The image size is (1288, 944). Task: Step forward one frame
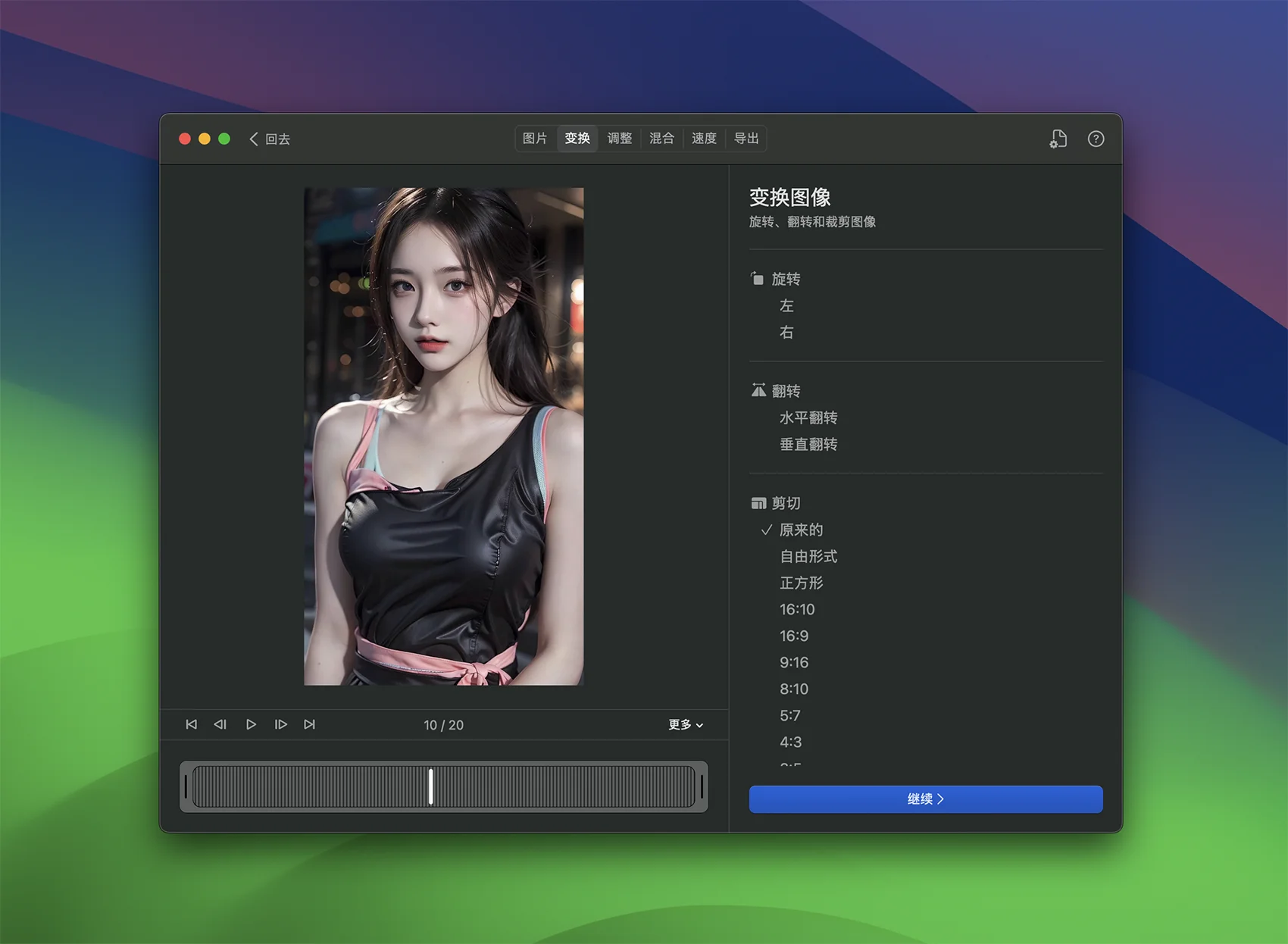click(280, 724)
